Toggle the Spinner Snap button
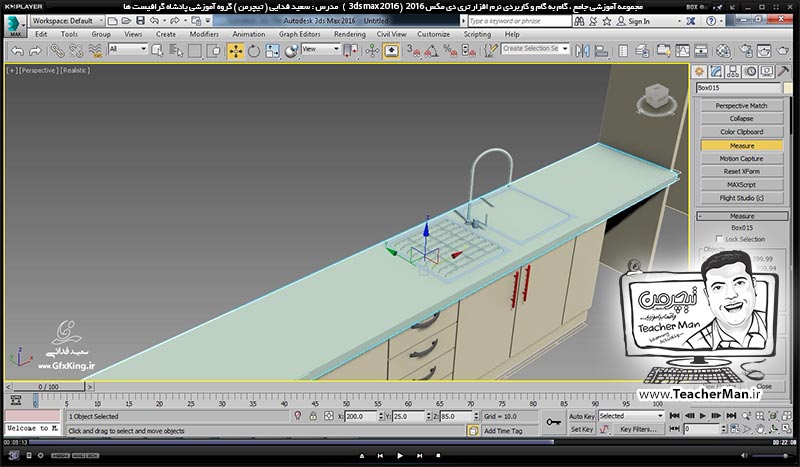Viewport: 800px width, 467px height. click(468, 51)
